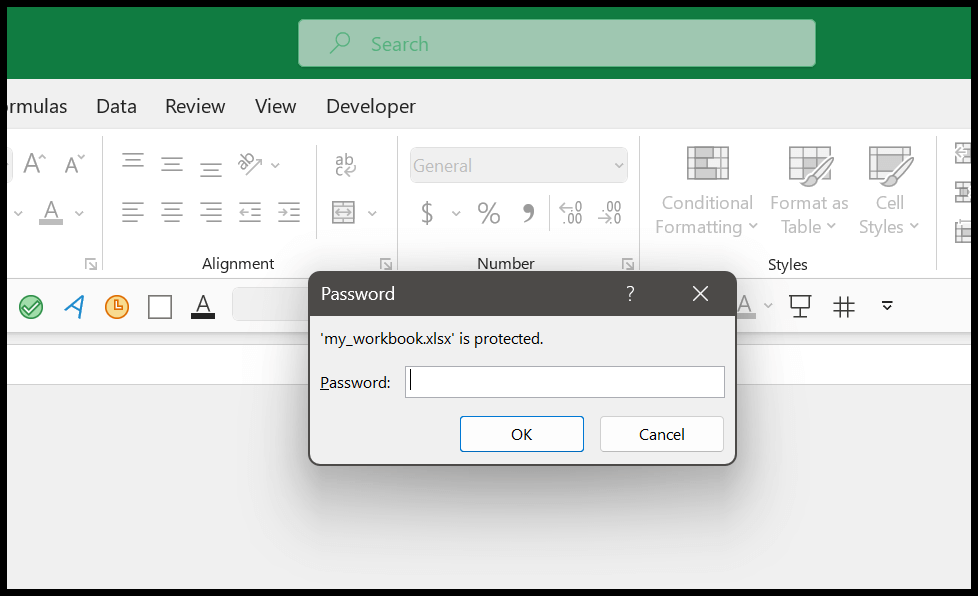
Task: Switch to the Formulas tab
Action: coord(37,107)
